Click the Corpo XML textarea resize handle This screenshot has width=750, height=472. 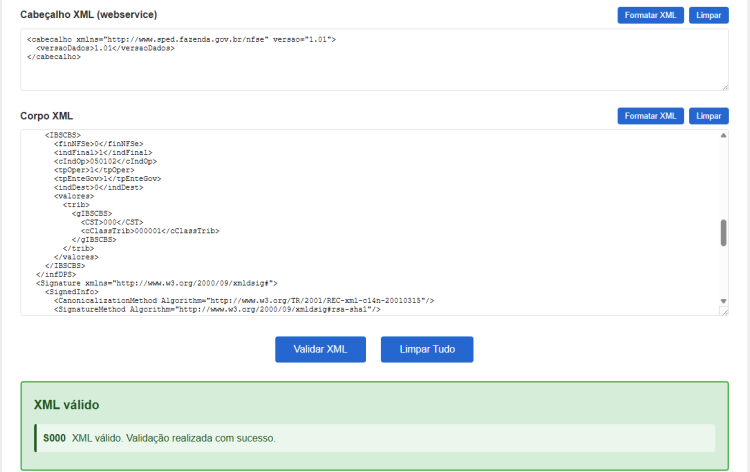coord(724,311)
